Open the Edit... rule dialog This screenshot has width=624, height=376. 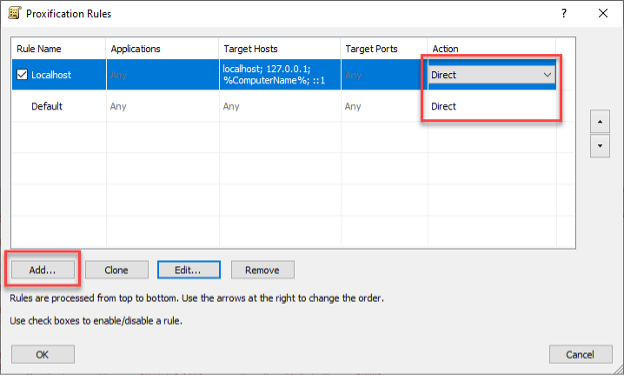(189, 270)
